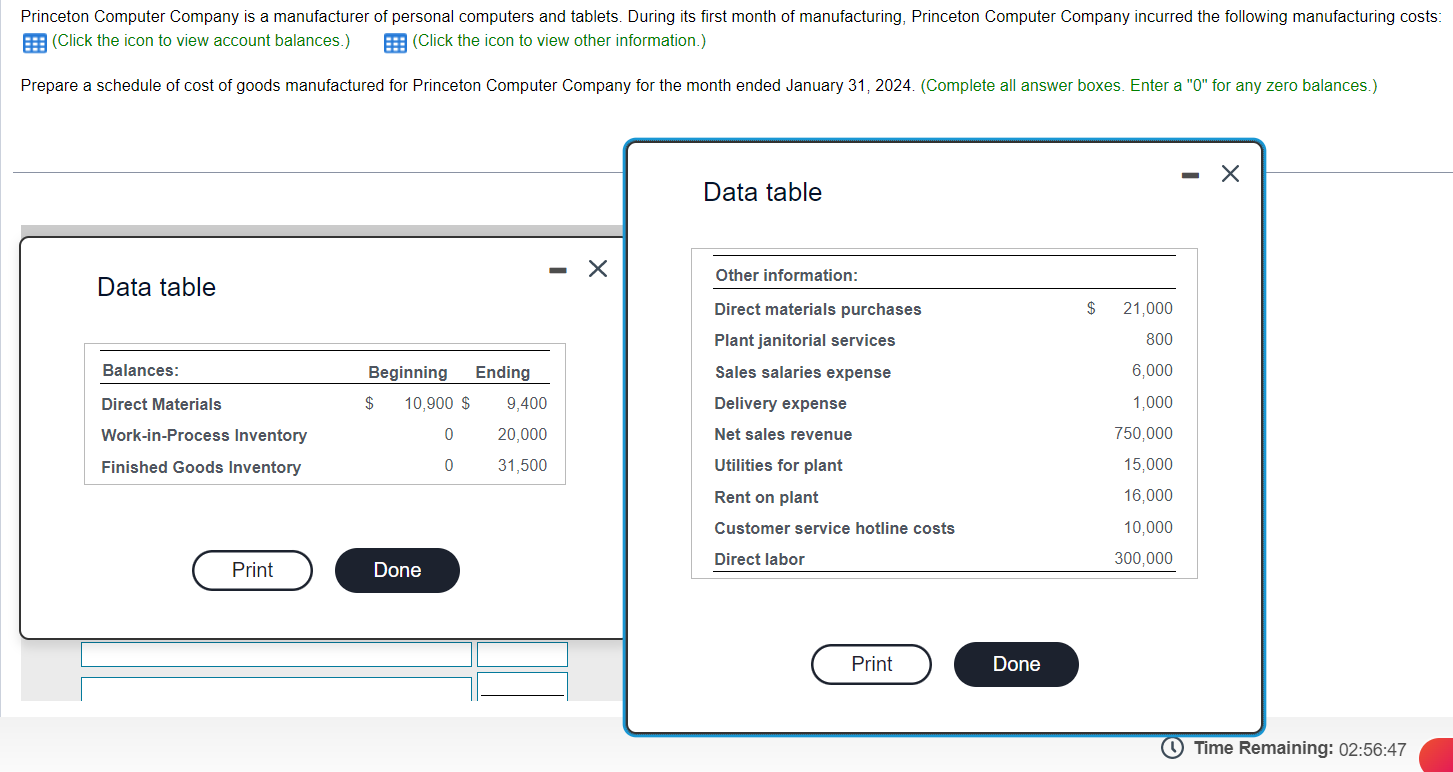Viewport: 1453px width, 772px height.
Task: Click Print in the Other information dialog
Action: click(871, 664)
